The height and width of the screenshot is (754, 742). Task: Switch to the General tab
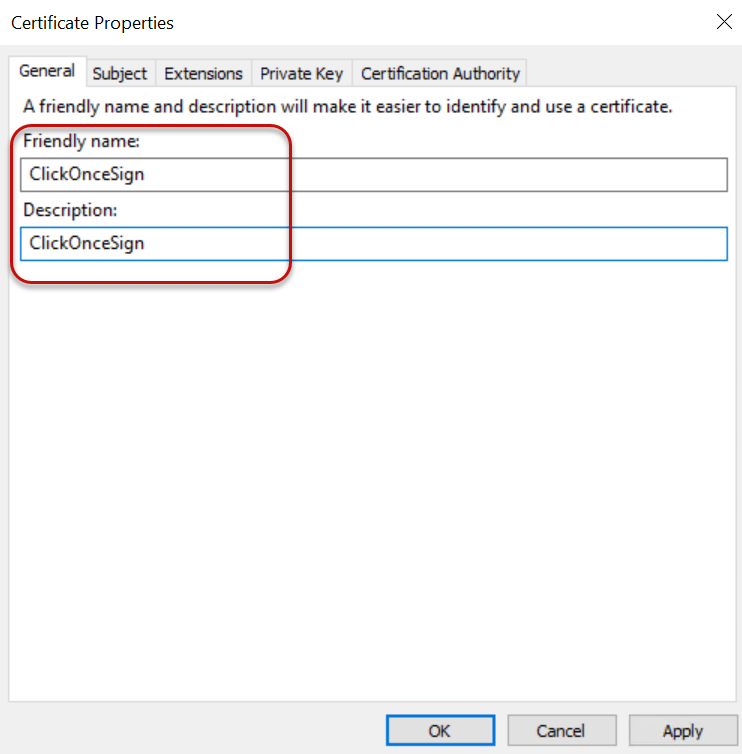(47, 71)
